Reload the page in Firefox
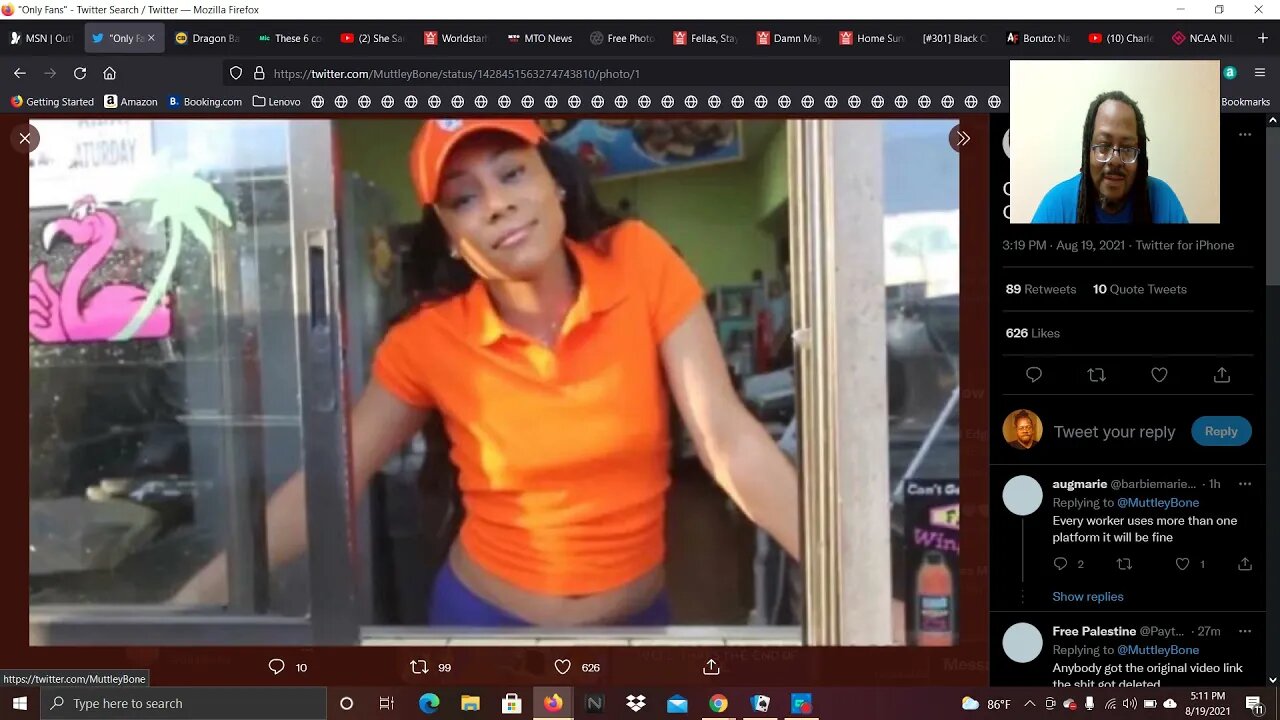 80,73
